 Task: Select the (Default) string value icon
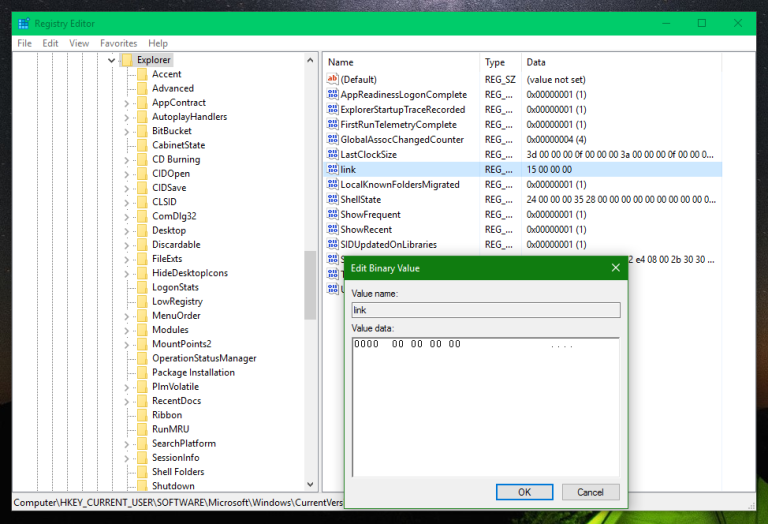tap(333, 79)
